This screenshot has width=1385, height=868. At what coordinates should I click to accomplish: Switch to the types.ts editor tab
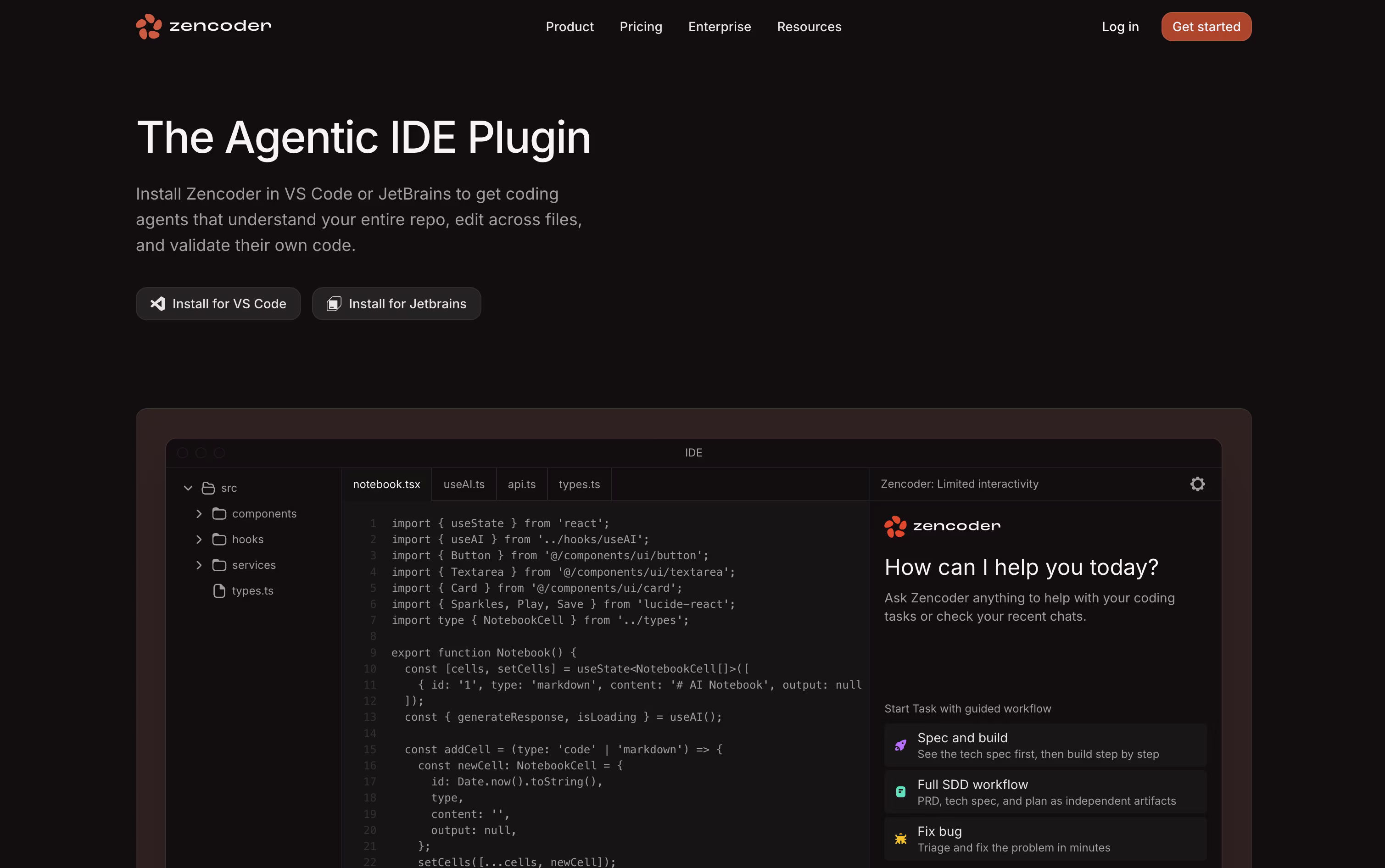[579, 484]
